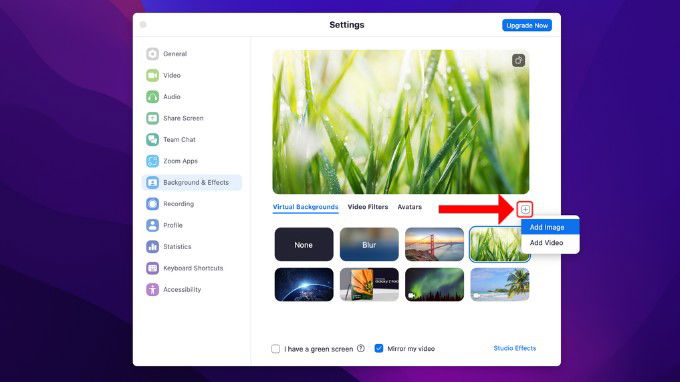This screenshot has height=382, width=680.
Task: Open the Studio Effects link
Action: (515, 348)
